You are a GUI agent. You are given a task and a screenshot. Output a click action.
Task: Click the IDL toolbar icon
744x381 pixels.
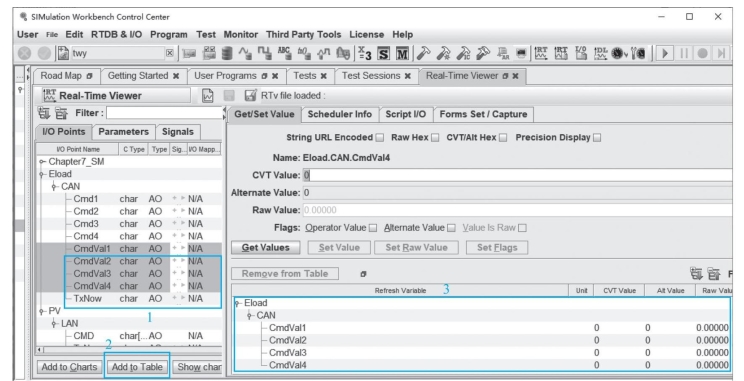click(600, 54)
